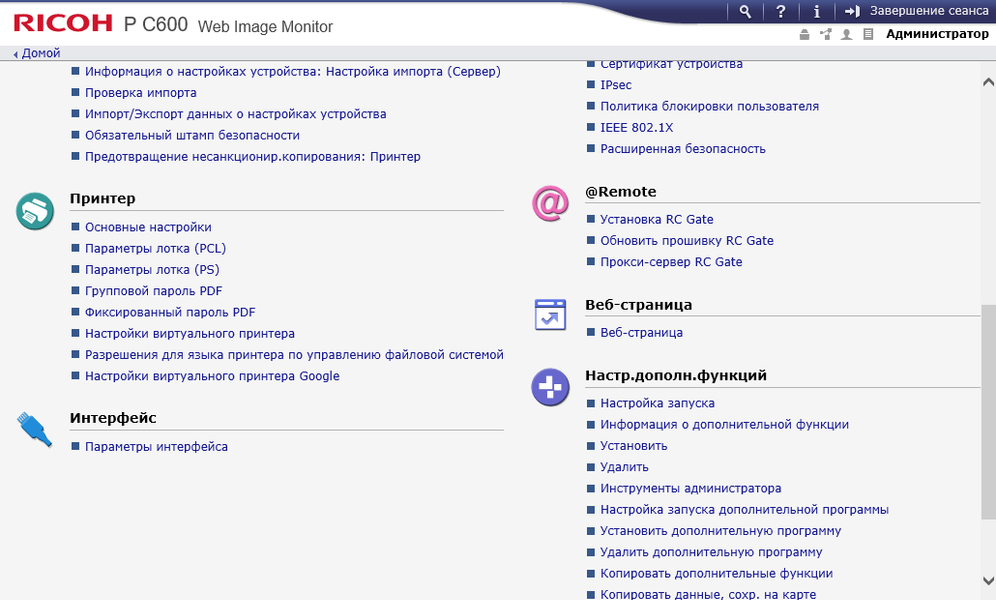Open Основные настройки under Принтер
The width and height of the screenshot is (996, 600).
pos(148,227)
